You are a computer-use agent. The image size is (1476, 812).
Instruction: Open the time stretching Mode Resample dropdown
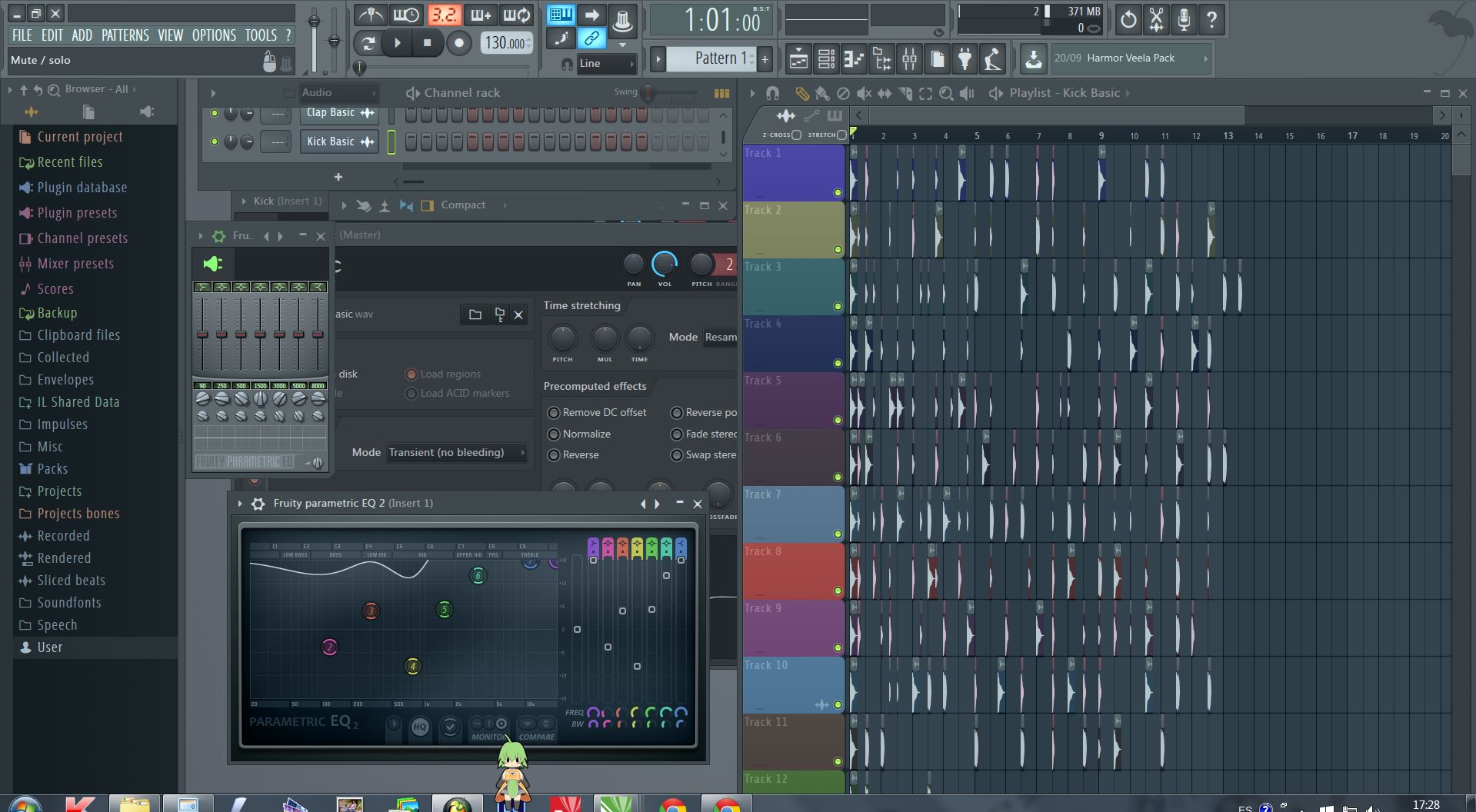pyautogui.click(x=721, y=337)
